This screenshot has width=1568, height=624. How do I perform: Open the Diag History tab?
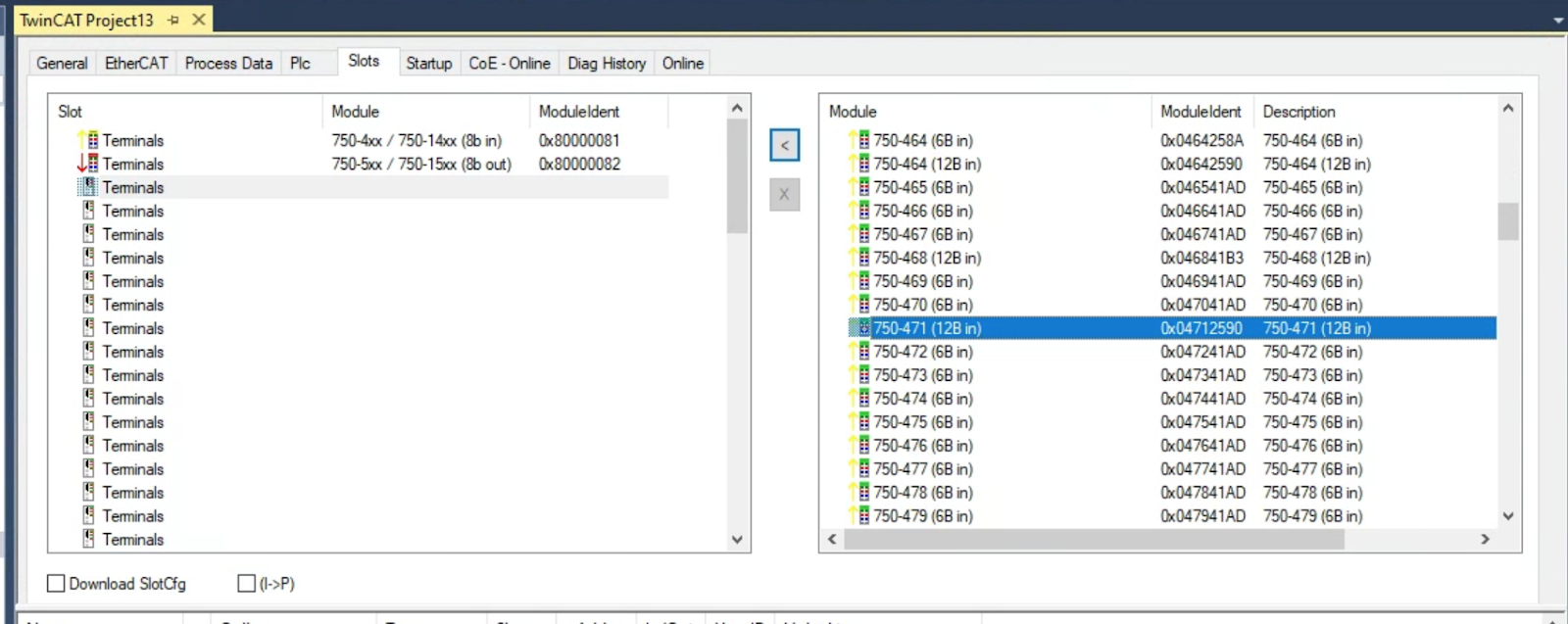click(607, 64)
